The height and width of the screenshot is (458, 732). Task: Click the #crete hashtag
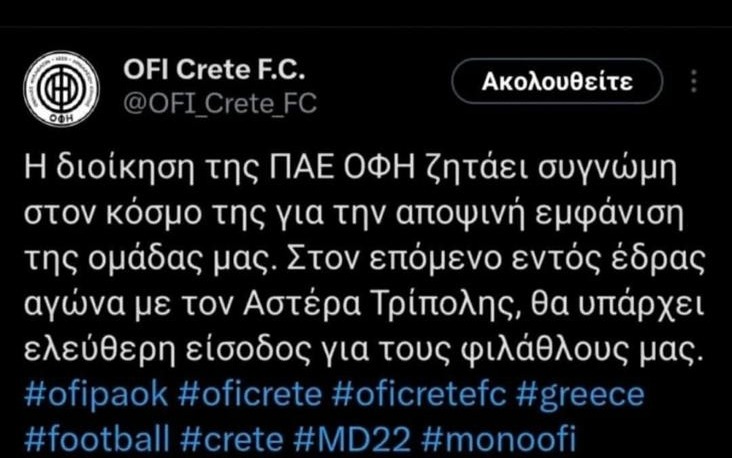tap(232, 439)
